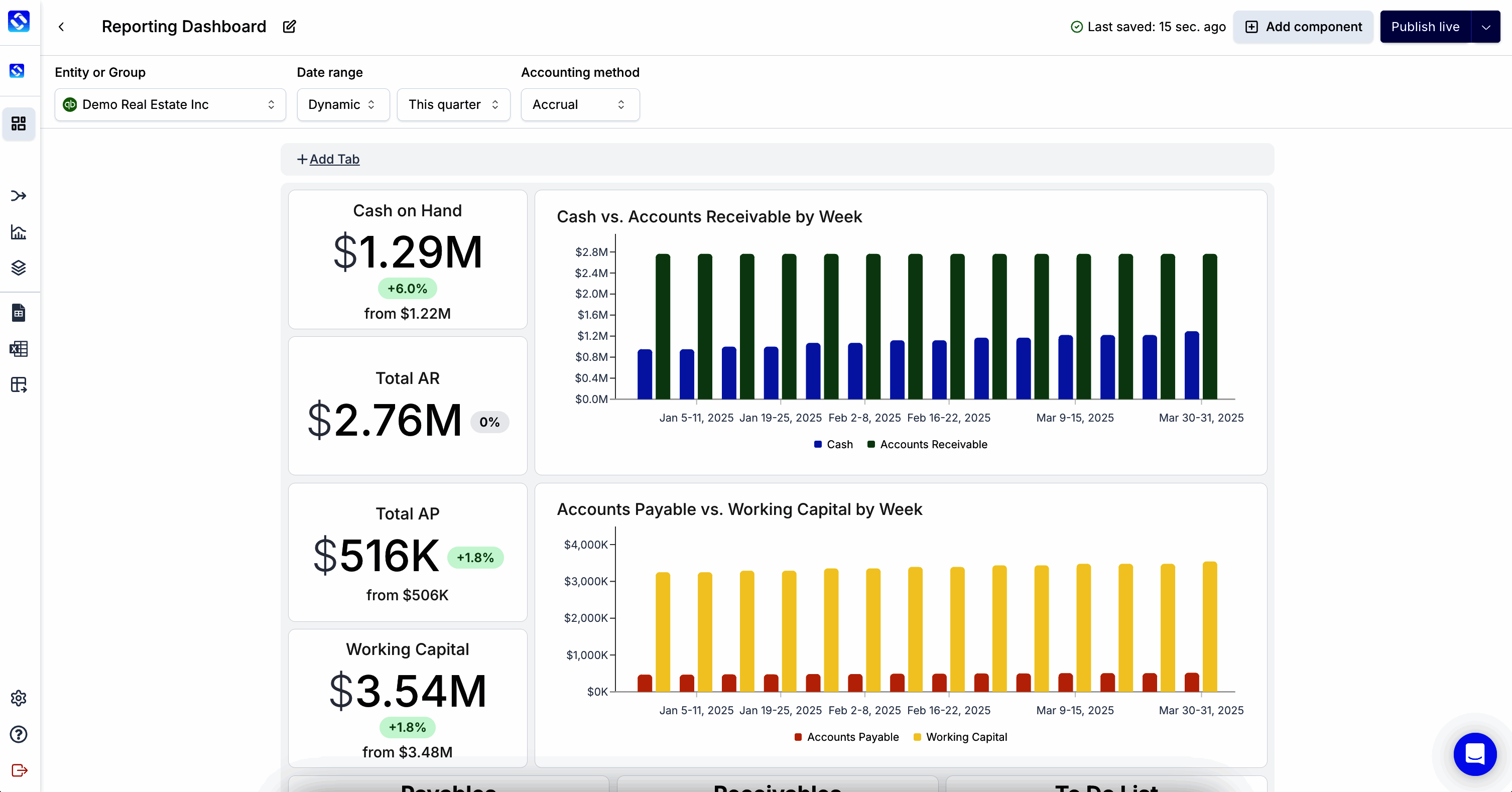This screenshot has height=792, width=1512.
Task: Click the merge arrows icon in sidebar
Action: click(19, 195)
